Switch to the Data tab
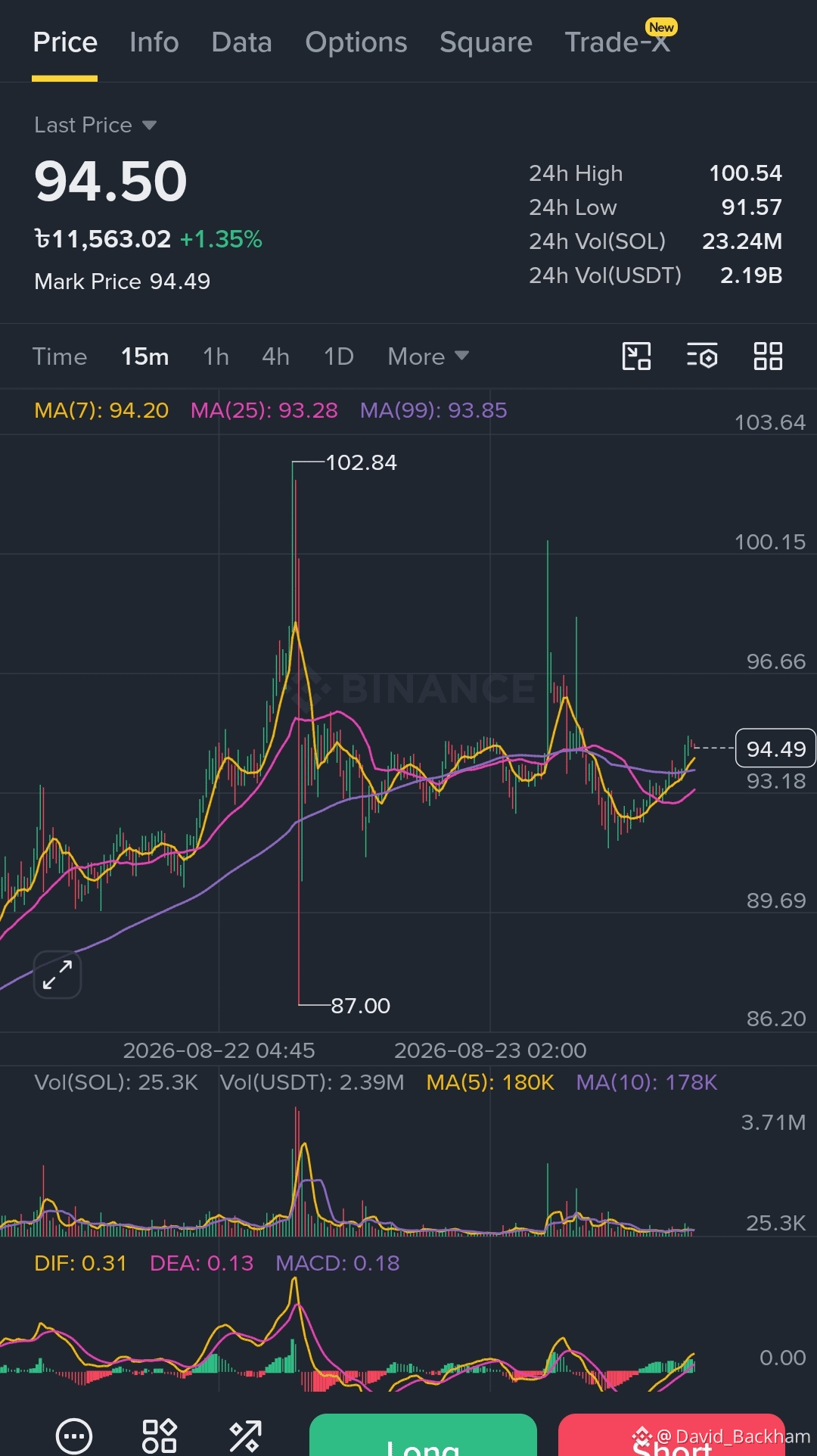This screenshot has width=817, height=1456. (x=242, y=42)
